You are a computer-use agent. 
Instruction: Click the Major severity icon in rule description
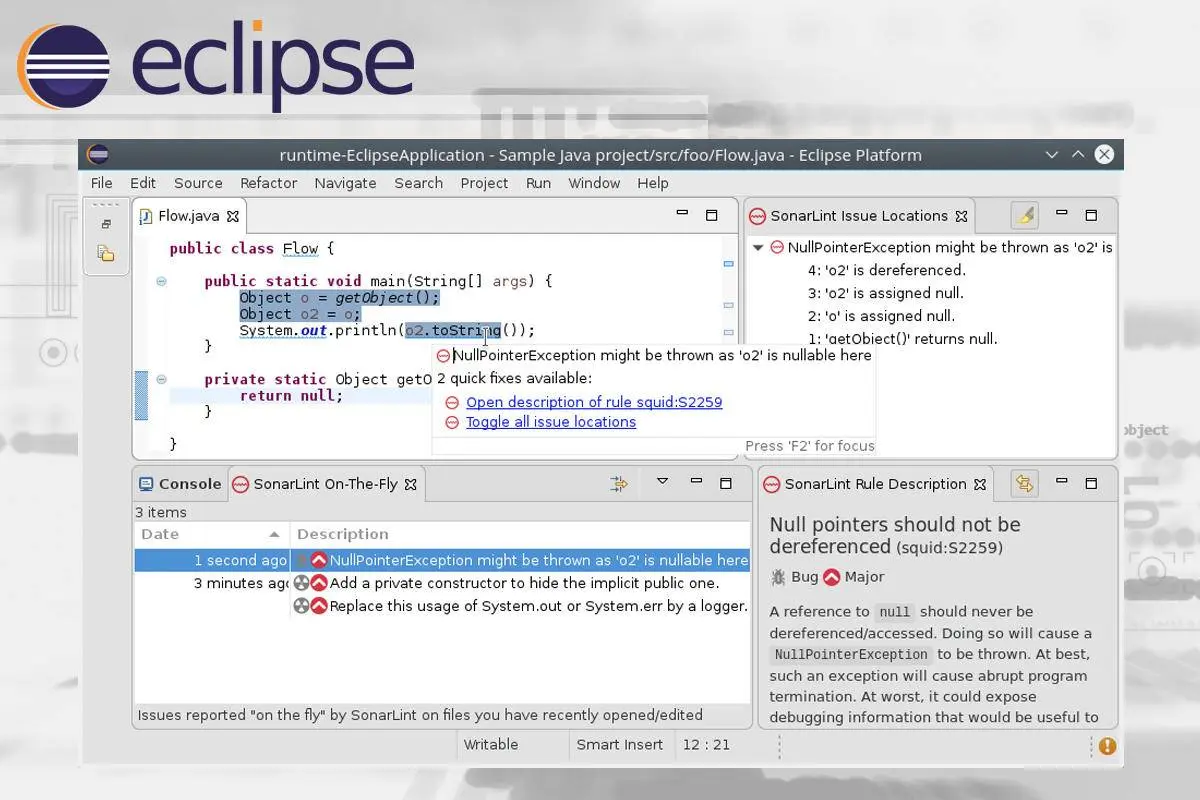point(832,577)
